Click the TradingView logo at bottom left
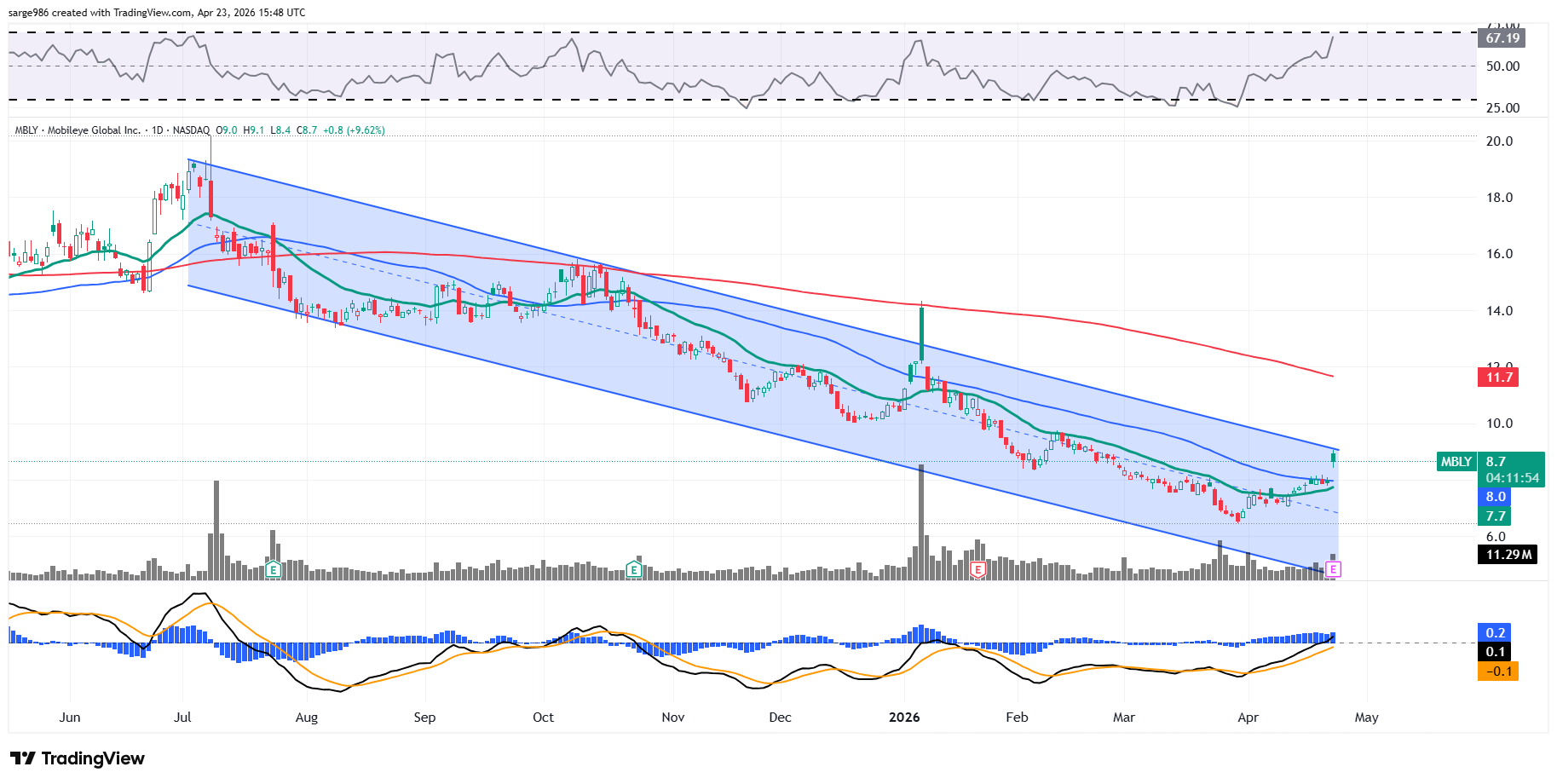The image size is (1557, 784). [x=78, y=758]
